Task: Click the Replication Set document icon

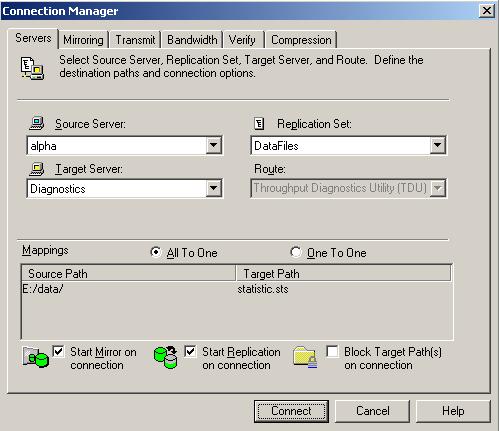Action: [x=259, y=124]
